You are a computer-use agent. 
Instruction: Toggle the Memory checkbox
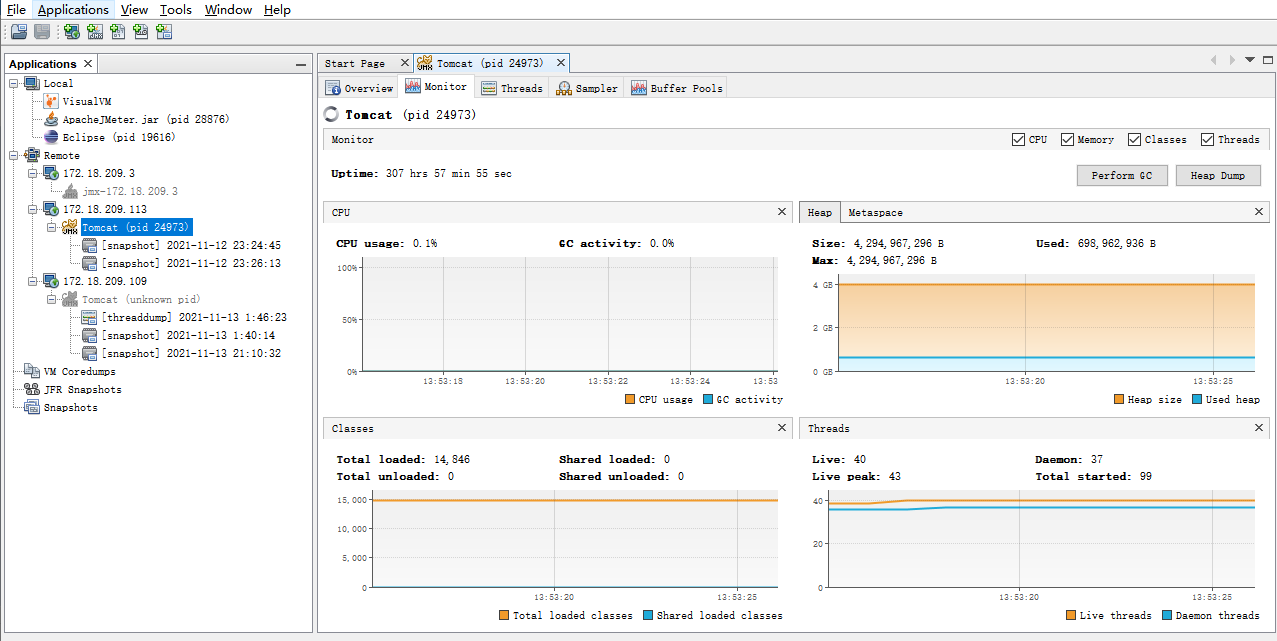(1067, 140)
